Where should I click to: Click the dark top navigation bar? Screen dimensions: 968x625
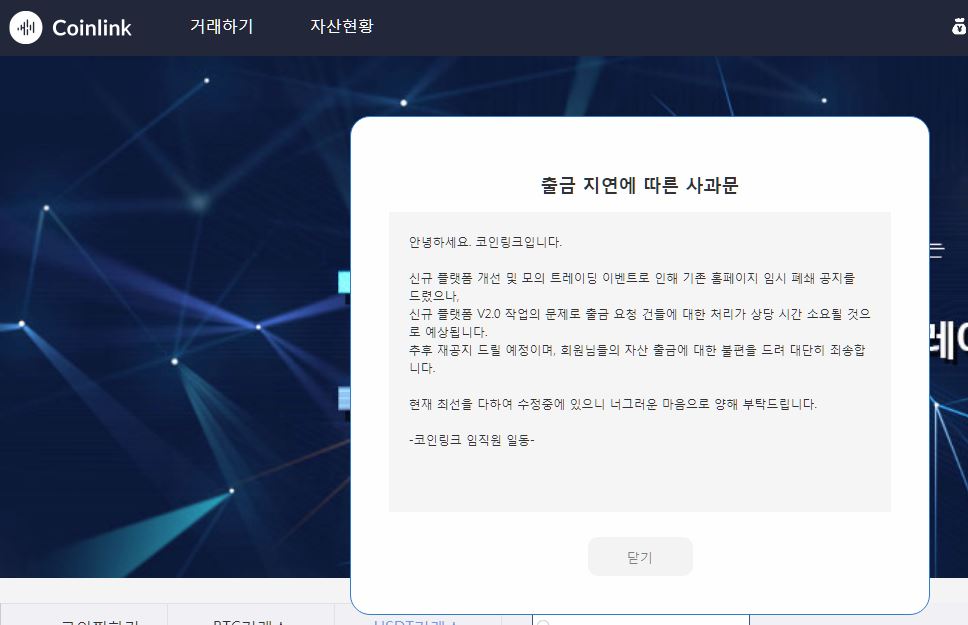click(x=600, y=28)
